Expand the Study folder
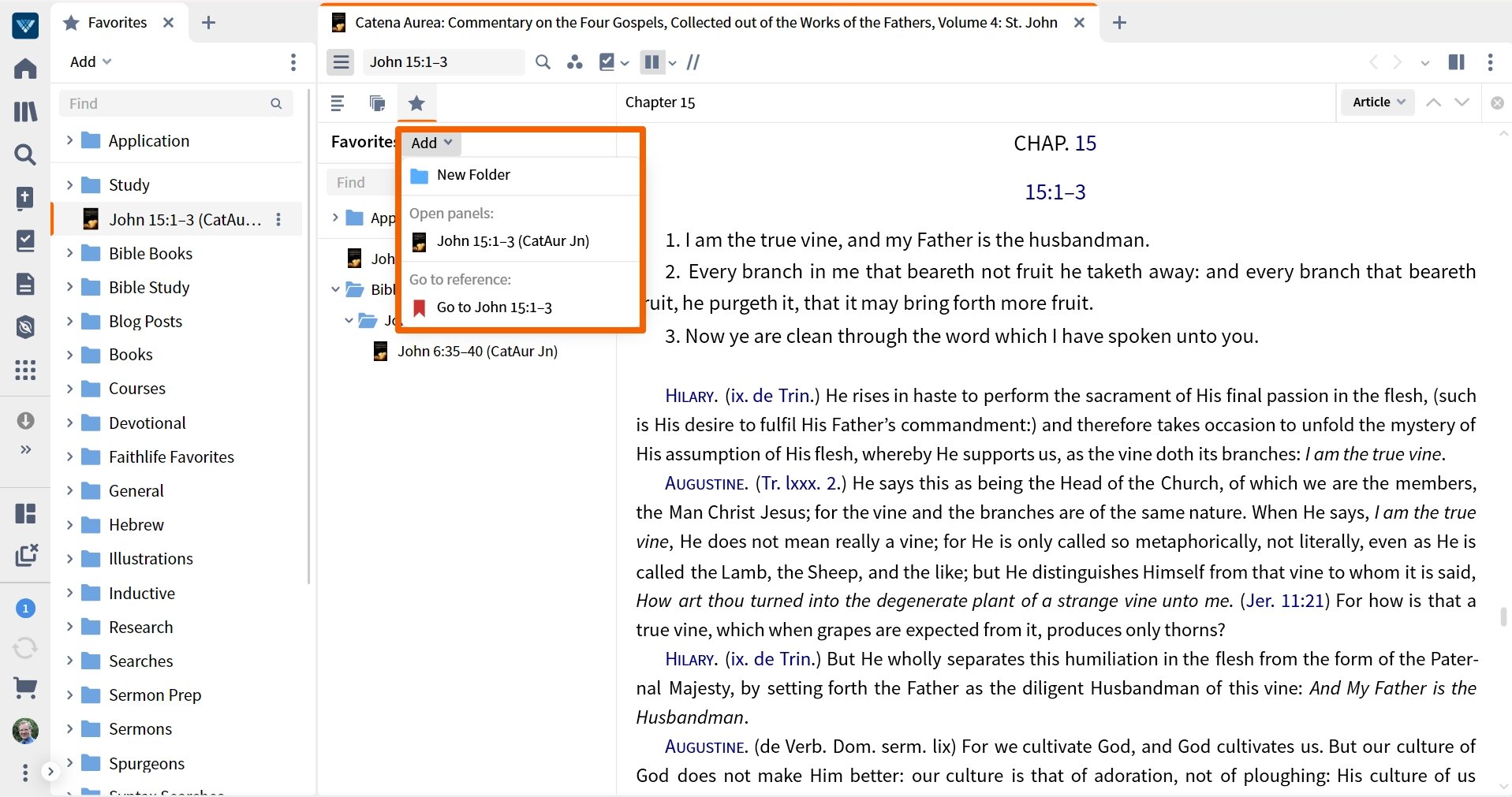 (x=69, y=184)
